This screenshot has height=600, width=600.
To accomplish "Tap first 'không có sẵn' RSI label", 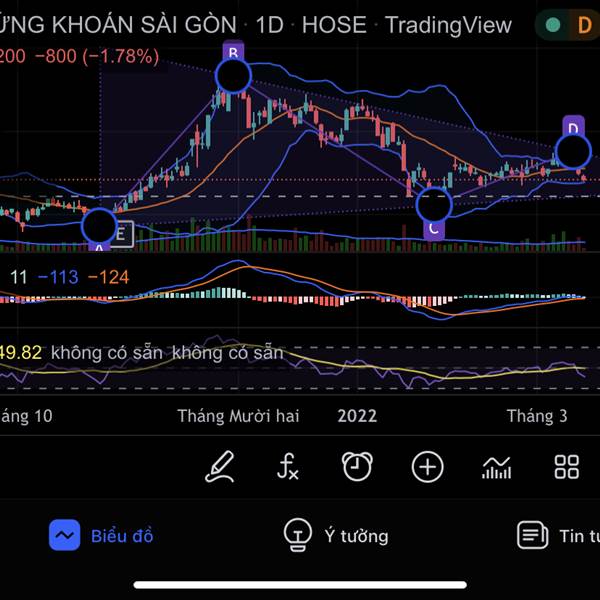I will 107,352.
